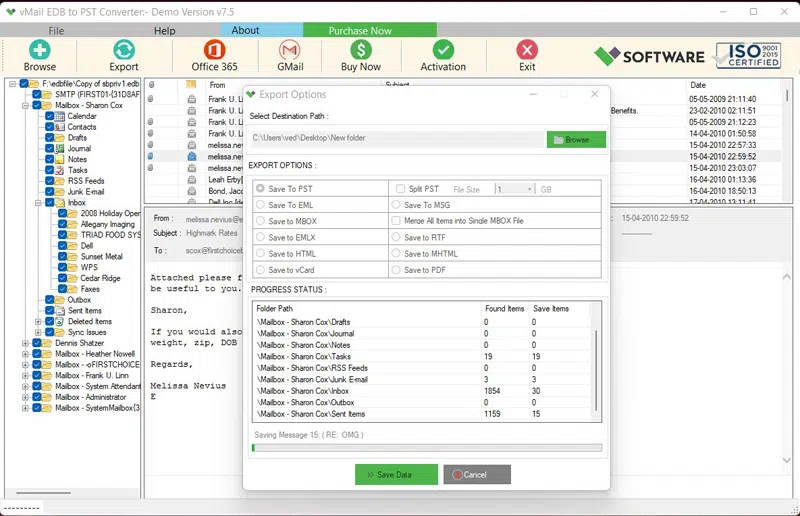Click the Buy Now cart icon
Screen dimensions: 800x516
361,50
